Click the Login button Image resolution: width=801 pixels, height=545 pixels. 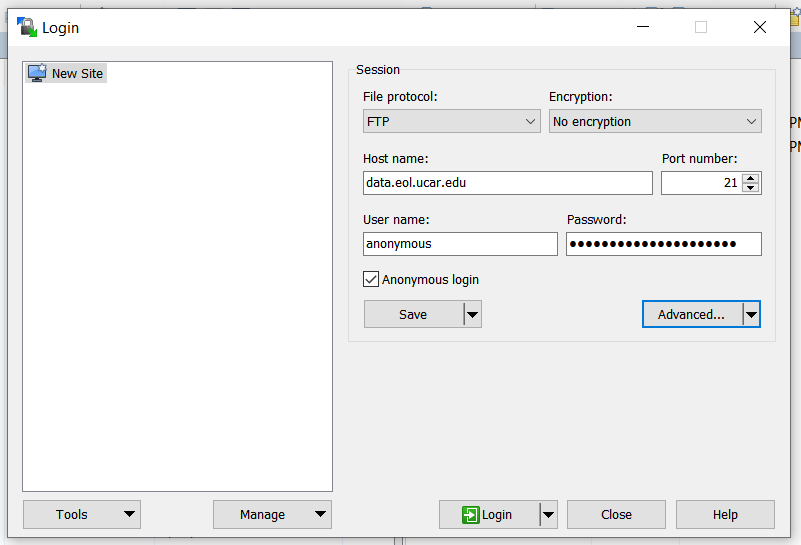point(489,514)
